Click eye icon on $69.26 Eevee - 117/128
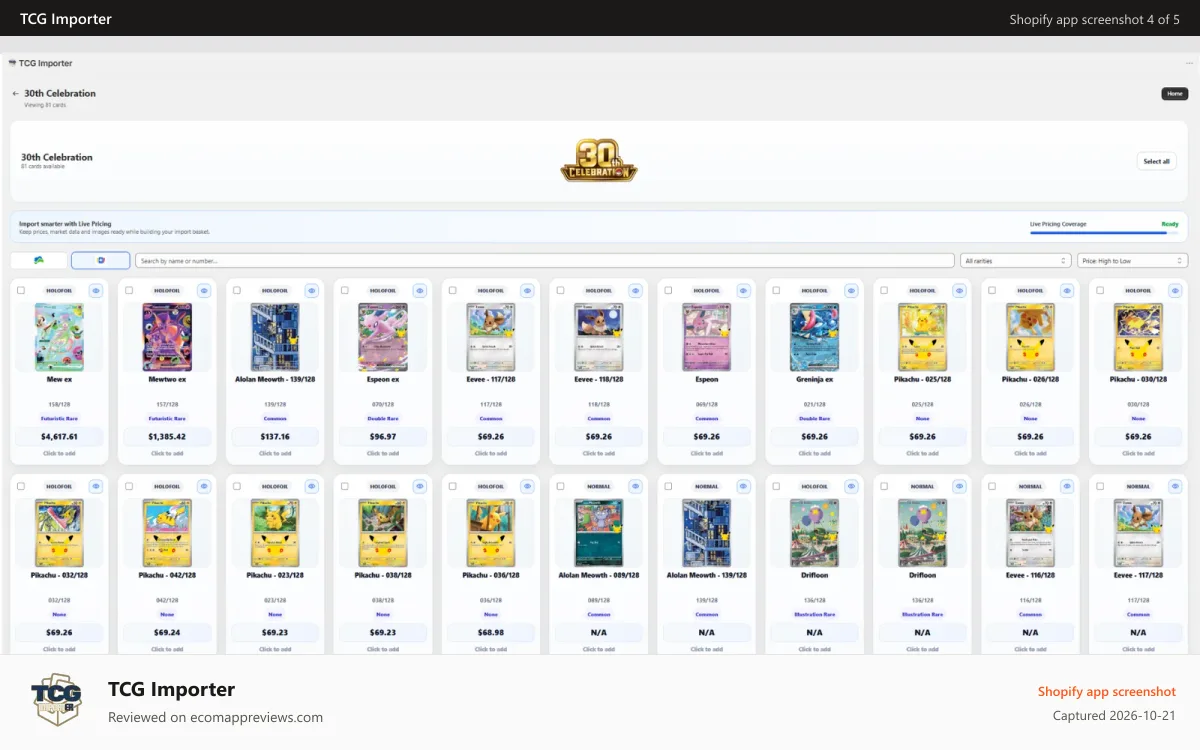This screenshot has width=1200, height=750. (528, 290)
